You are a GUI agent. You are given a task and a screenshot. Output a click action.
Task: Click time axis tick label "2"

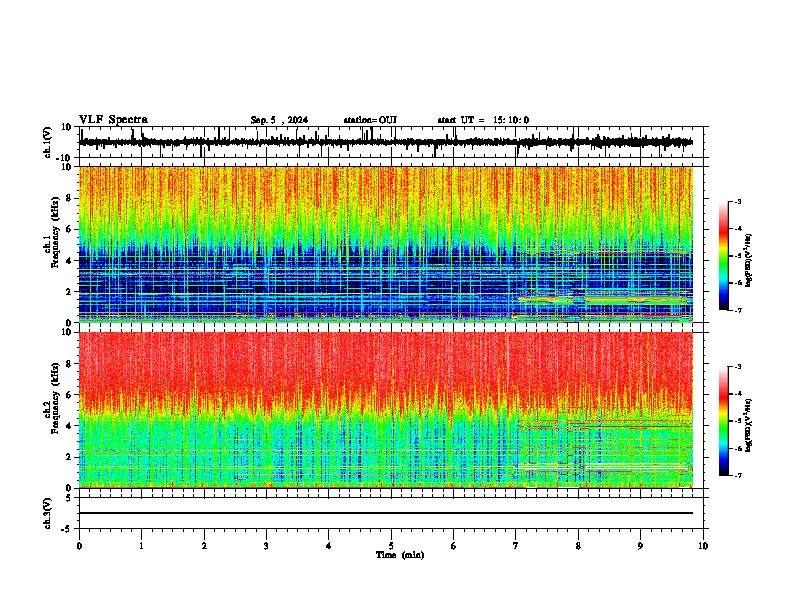click(x=204, y=546)
